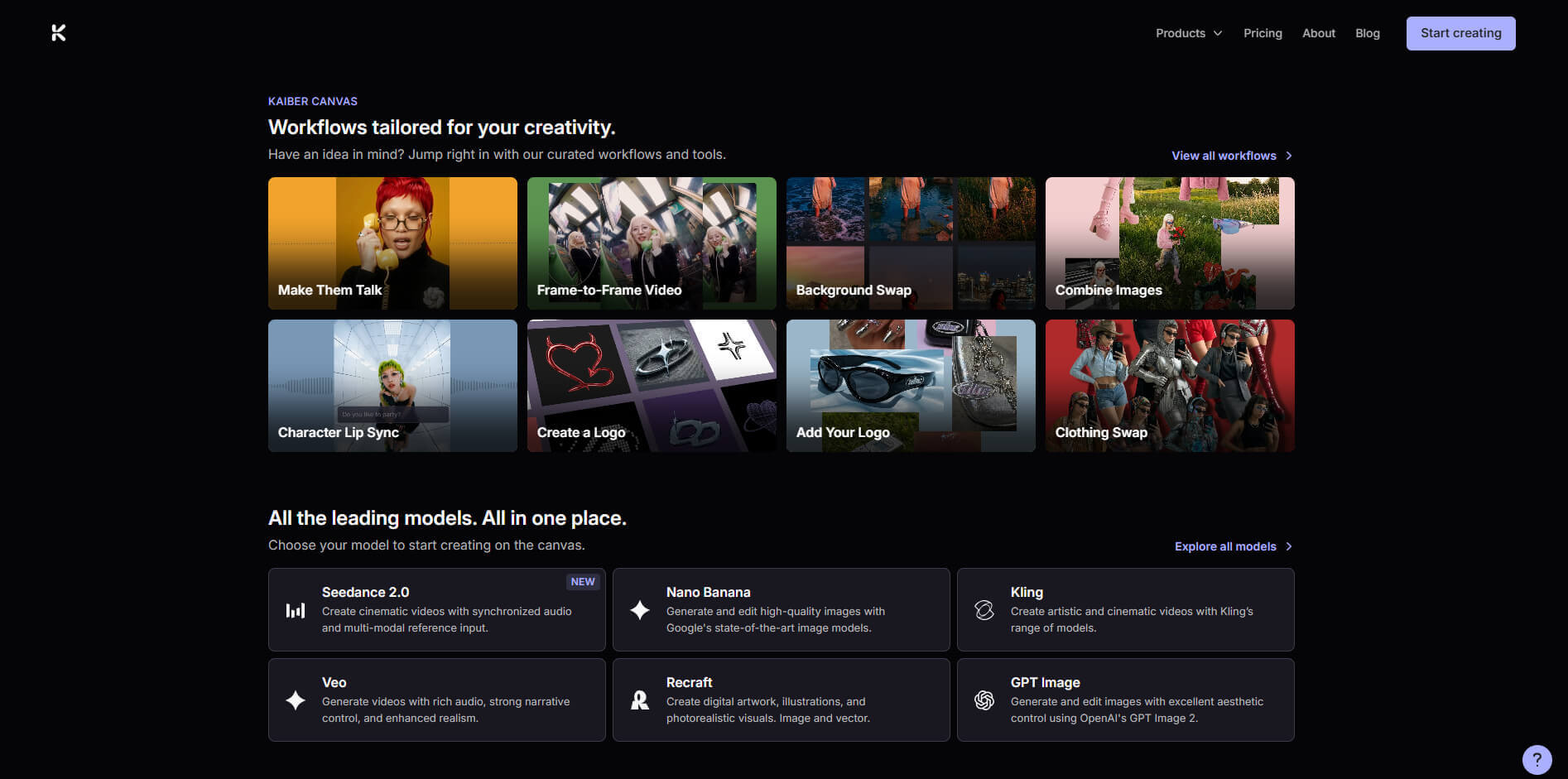Screen dimensions: 1568x779
Task: Click the Kaiber K logo
Action: (58, 33)
